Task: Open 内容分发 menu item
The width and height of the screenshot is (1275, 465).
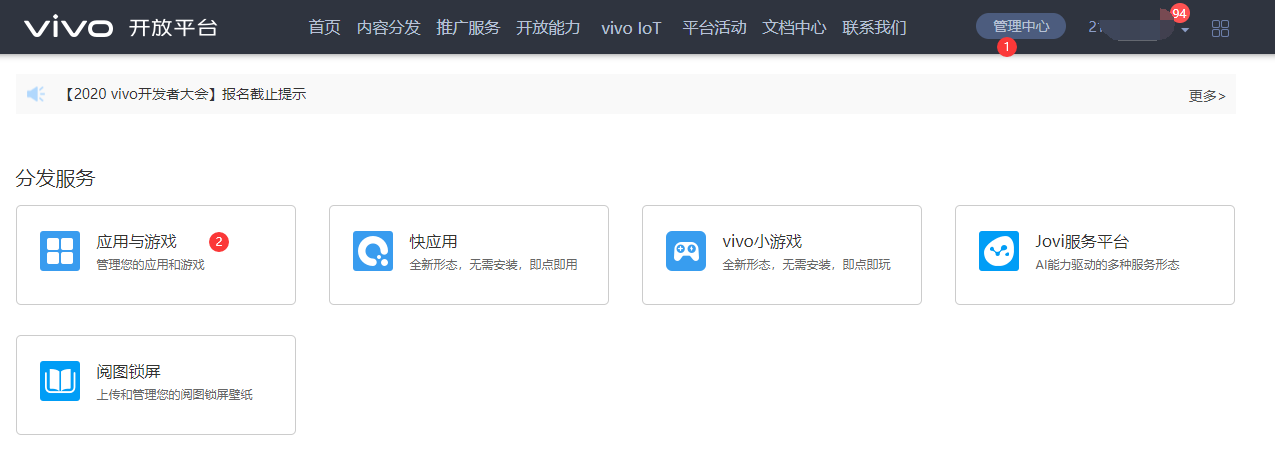Action: click(388, 27)
